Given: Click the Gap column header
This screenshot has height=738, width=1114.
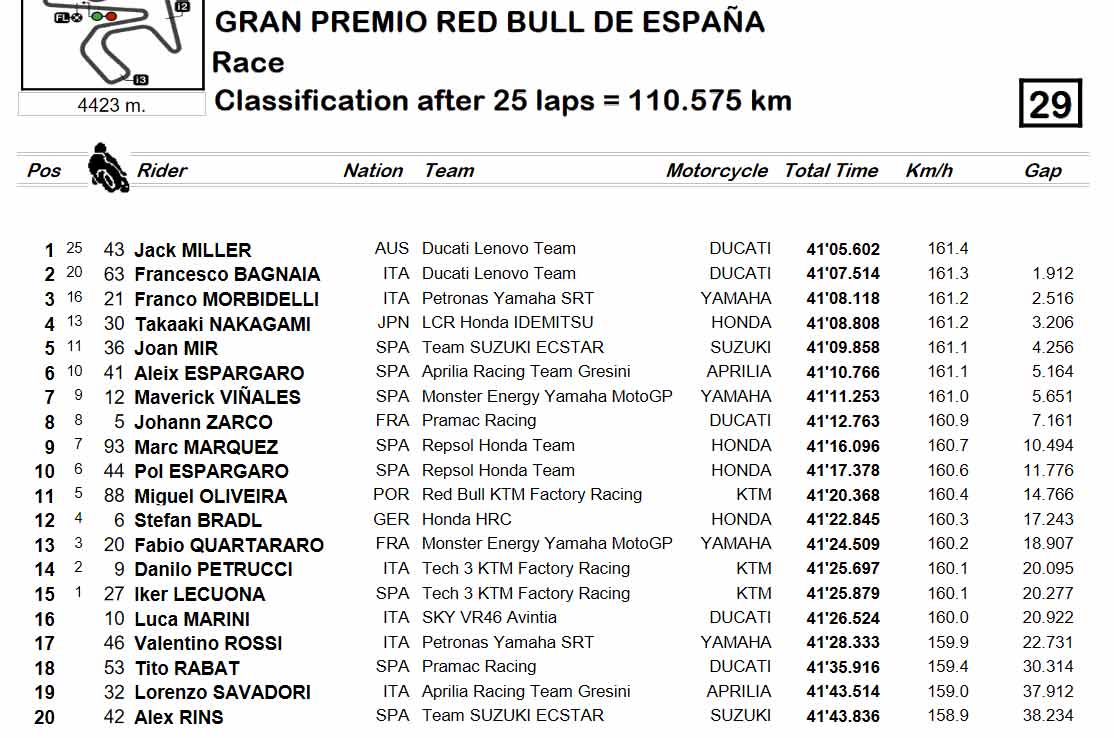Looking at the screenshot, I should (x=1042, y=170).
